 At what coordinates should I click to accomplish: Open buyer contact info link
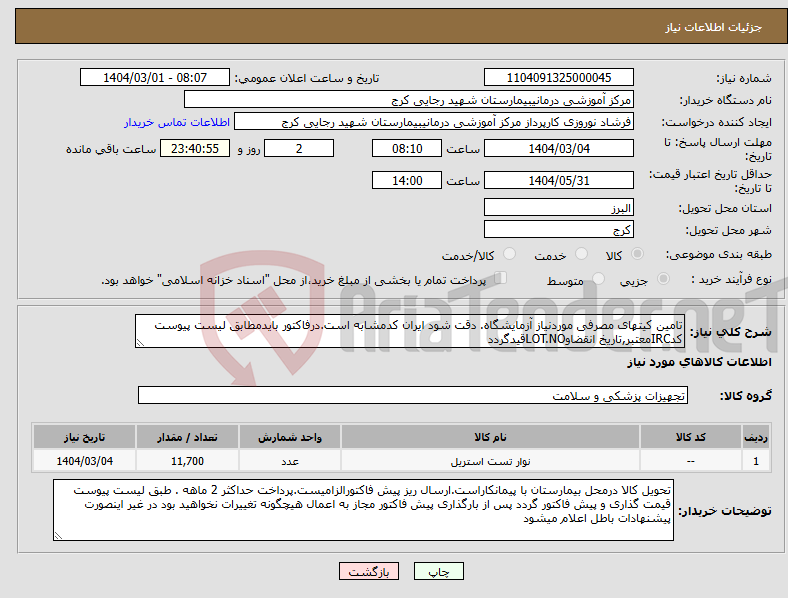click(177, 122)
